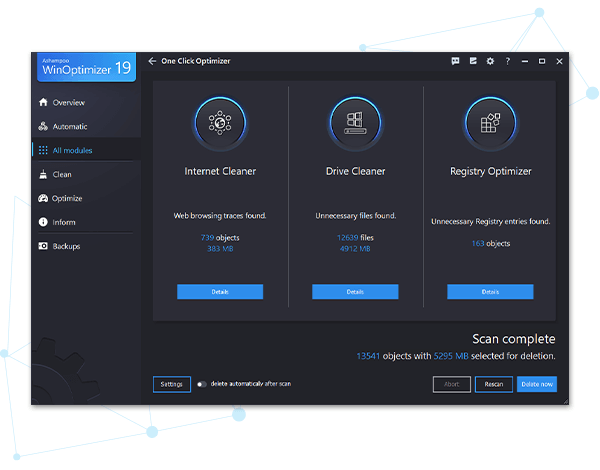Click the window size grip corner
Viewport: 600px width, 470px height.
pos(566,401)
